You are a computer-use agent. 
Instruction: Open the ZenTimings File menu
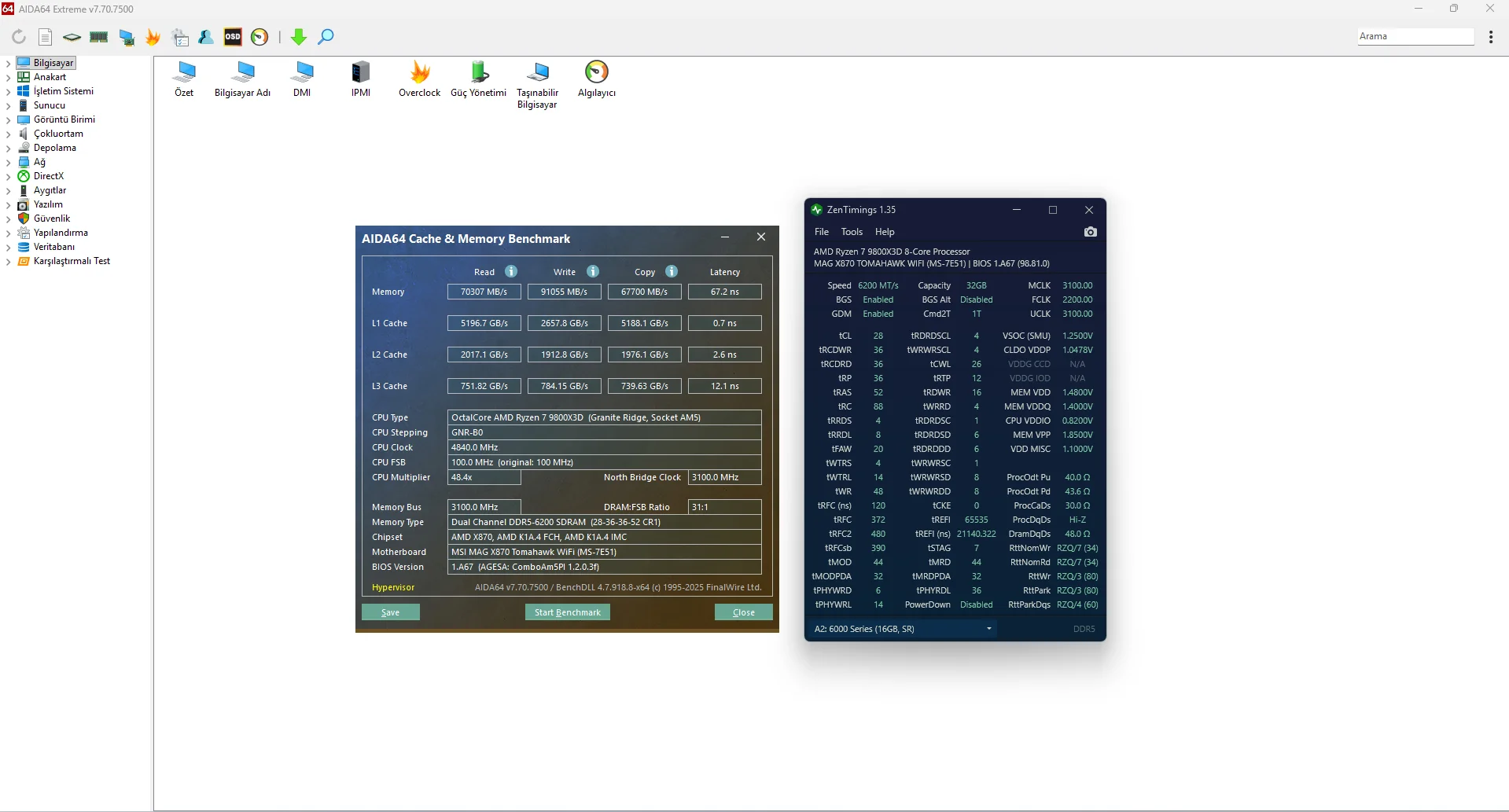tap(822, 232)
